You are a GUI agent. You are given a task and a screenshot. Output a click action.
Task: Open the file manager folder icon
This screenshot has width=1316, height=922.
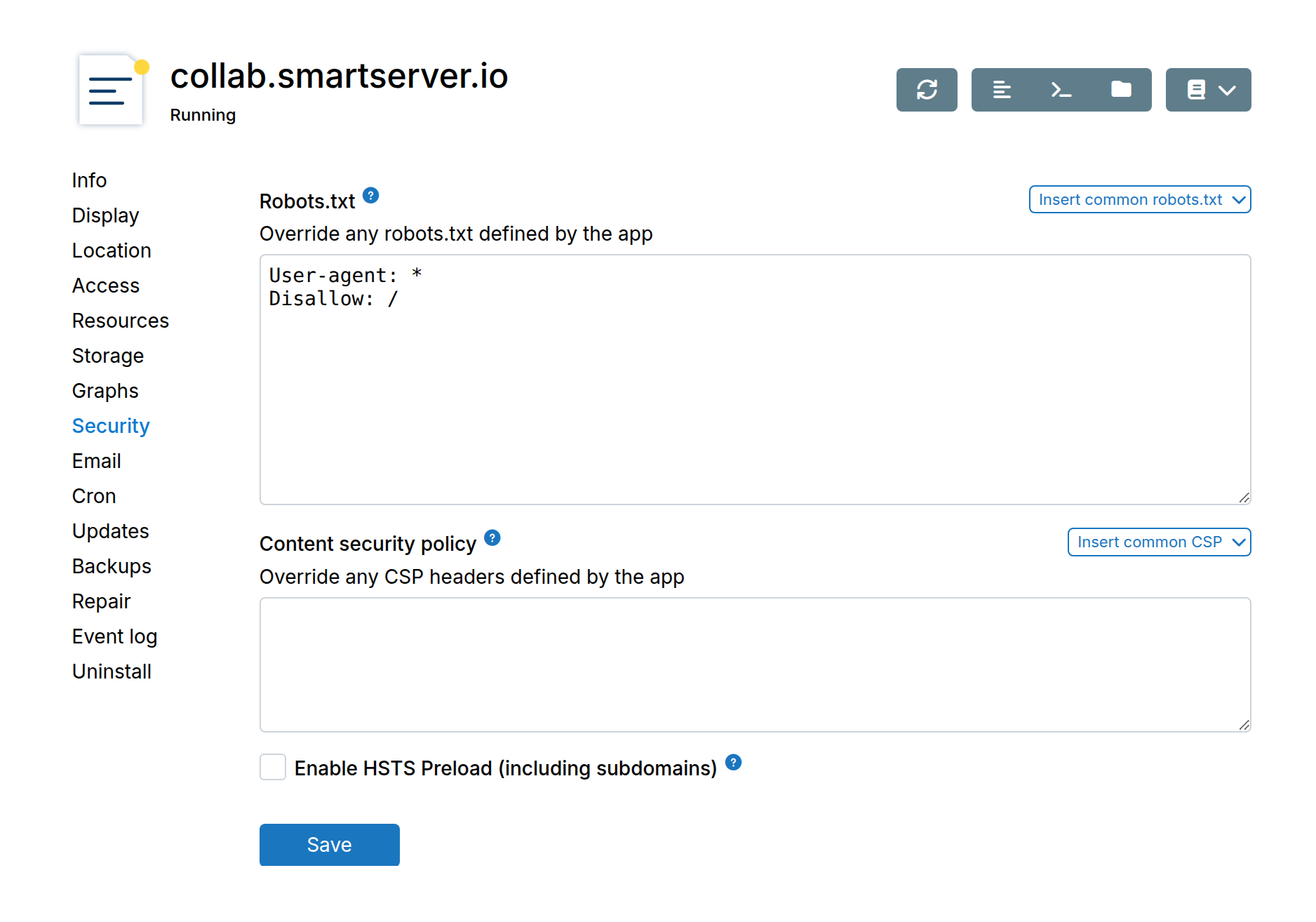click(x=1121, y=90)
